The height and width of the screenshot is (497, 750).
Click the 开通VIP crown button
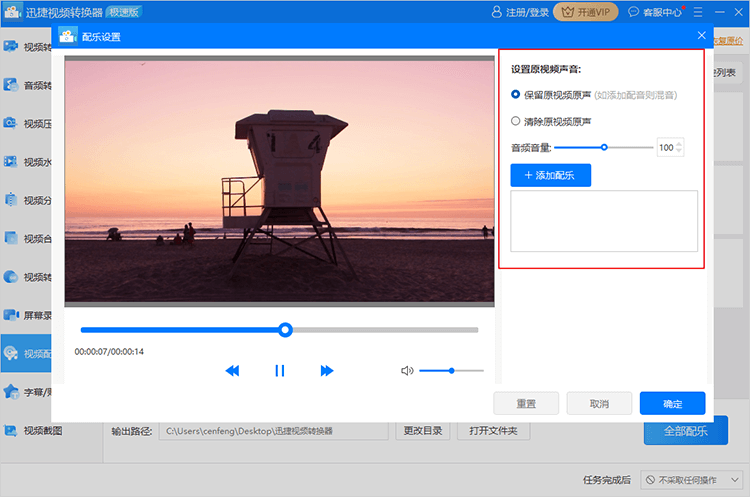click(x=585, y=12)
